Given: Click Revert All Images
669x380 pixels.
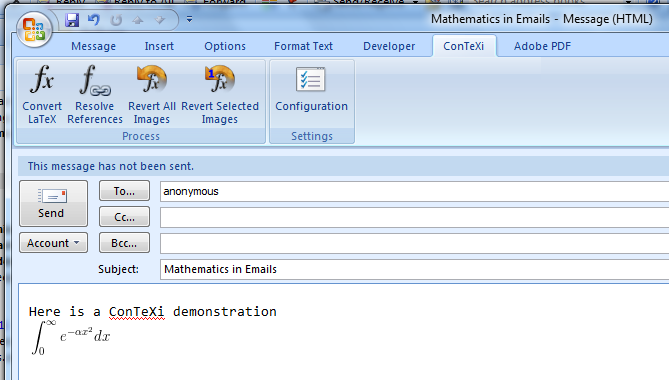Looking at the screenshot, I should (152, 94).
